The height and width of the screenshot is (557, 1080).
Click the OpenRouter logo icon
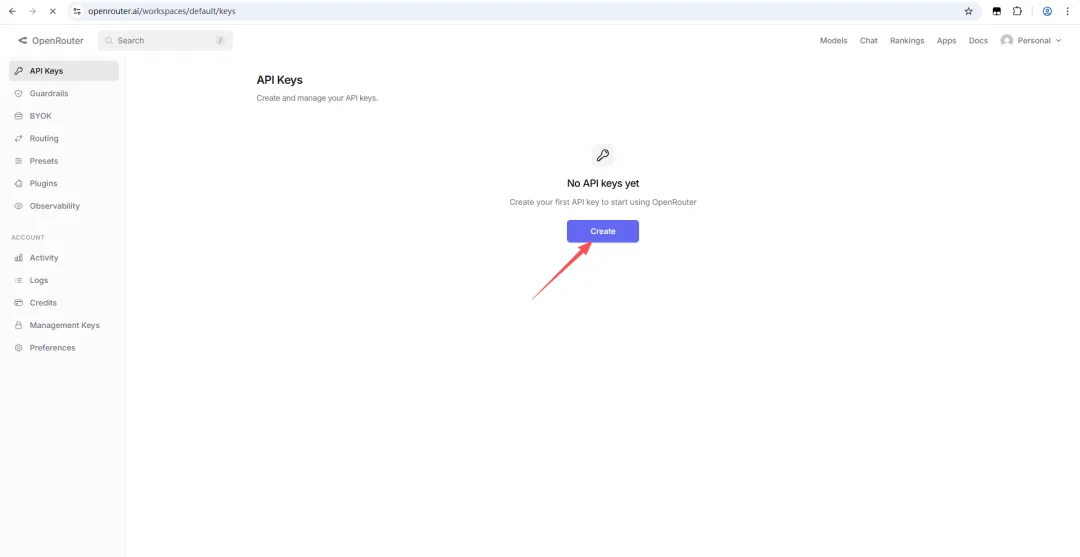(23, 41)
